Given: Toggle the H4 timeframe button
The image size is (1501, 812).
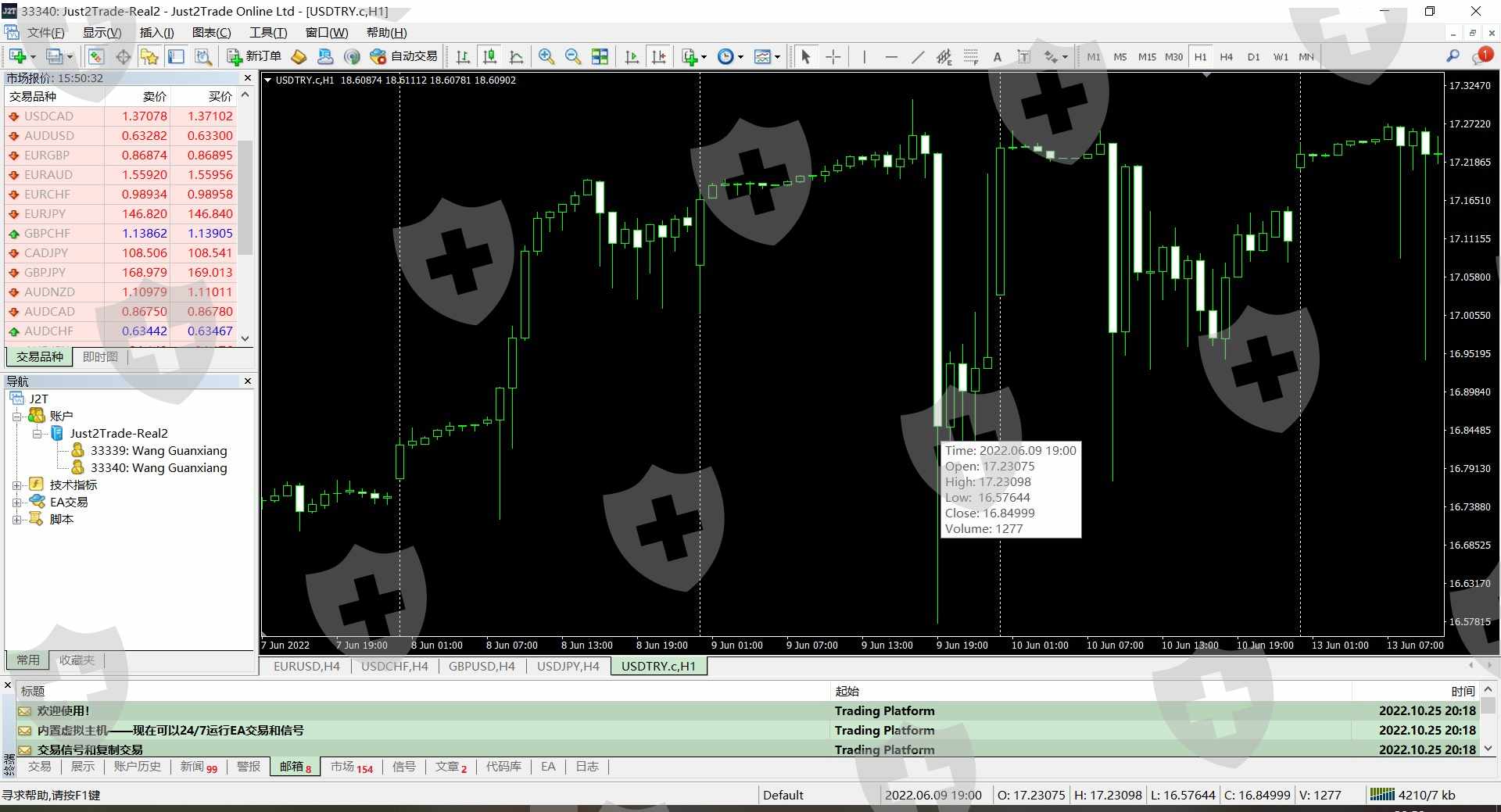Looking at the screenshot, I should [x=1226, y=56].
